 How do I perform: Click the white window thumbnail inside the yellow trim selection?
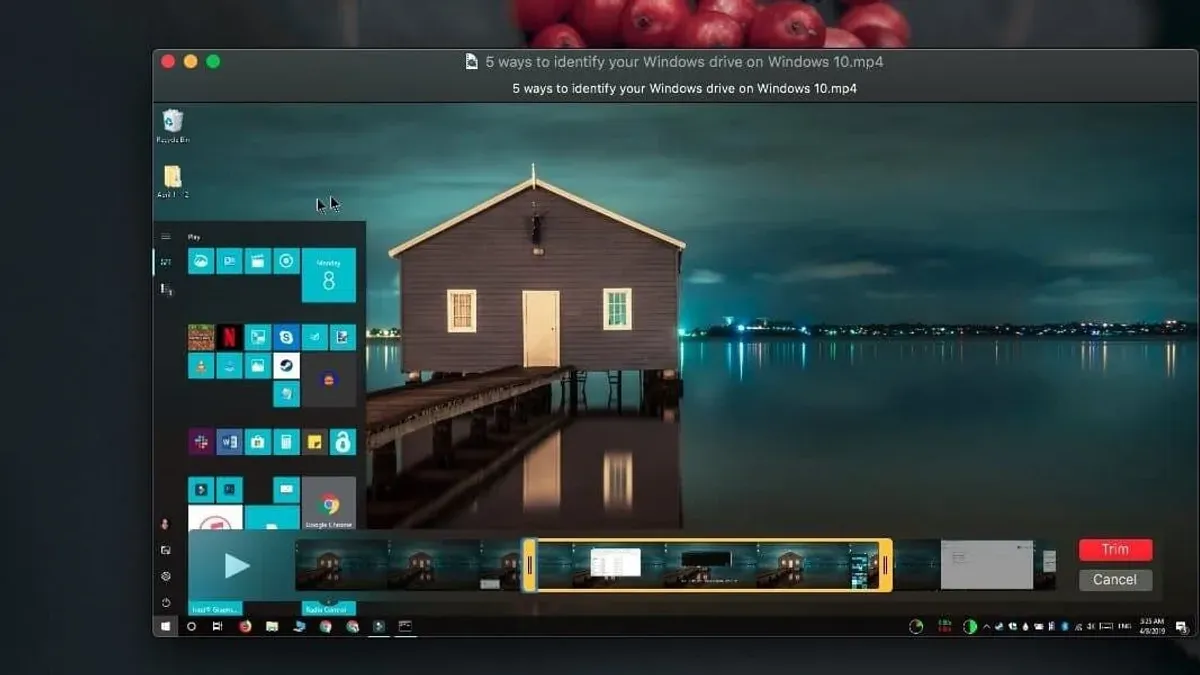pyautogui.click(x=615, y=562)
